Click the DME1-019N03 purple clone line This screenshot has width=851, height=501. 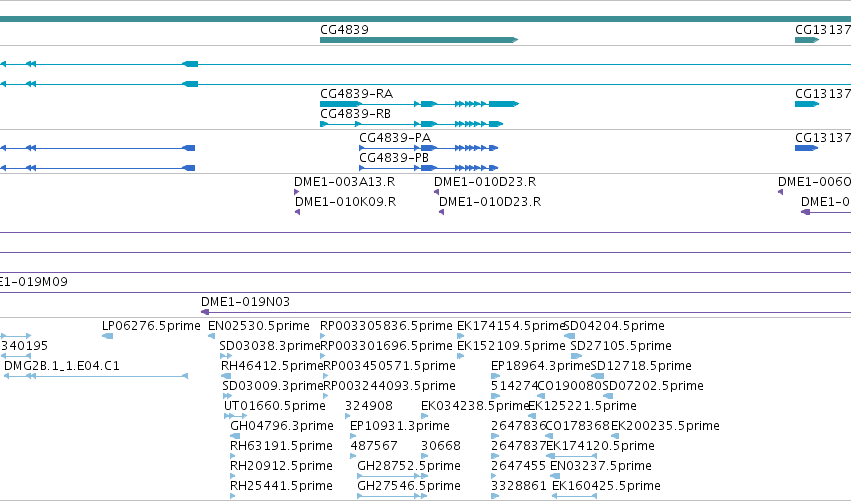[x=526, y=312]
